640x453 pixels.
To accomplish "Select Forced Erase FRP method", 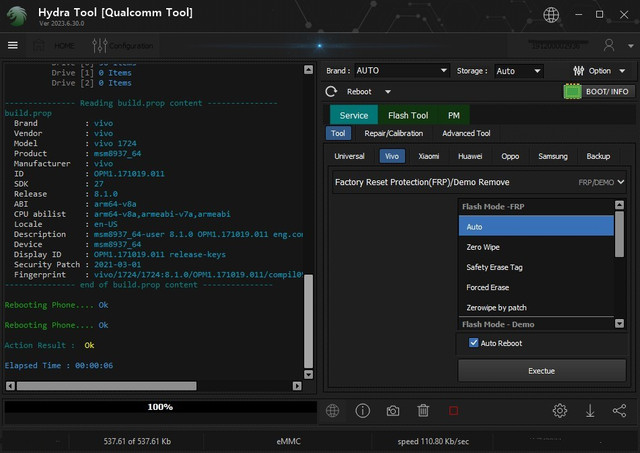I will 536,287.
